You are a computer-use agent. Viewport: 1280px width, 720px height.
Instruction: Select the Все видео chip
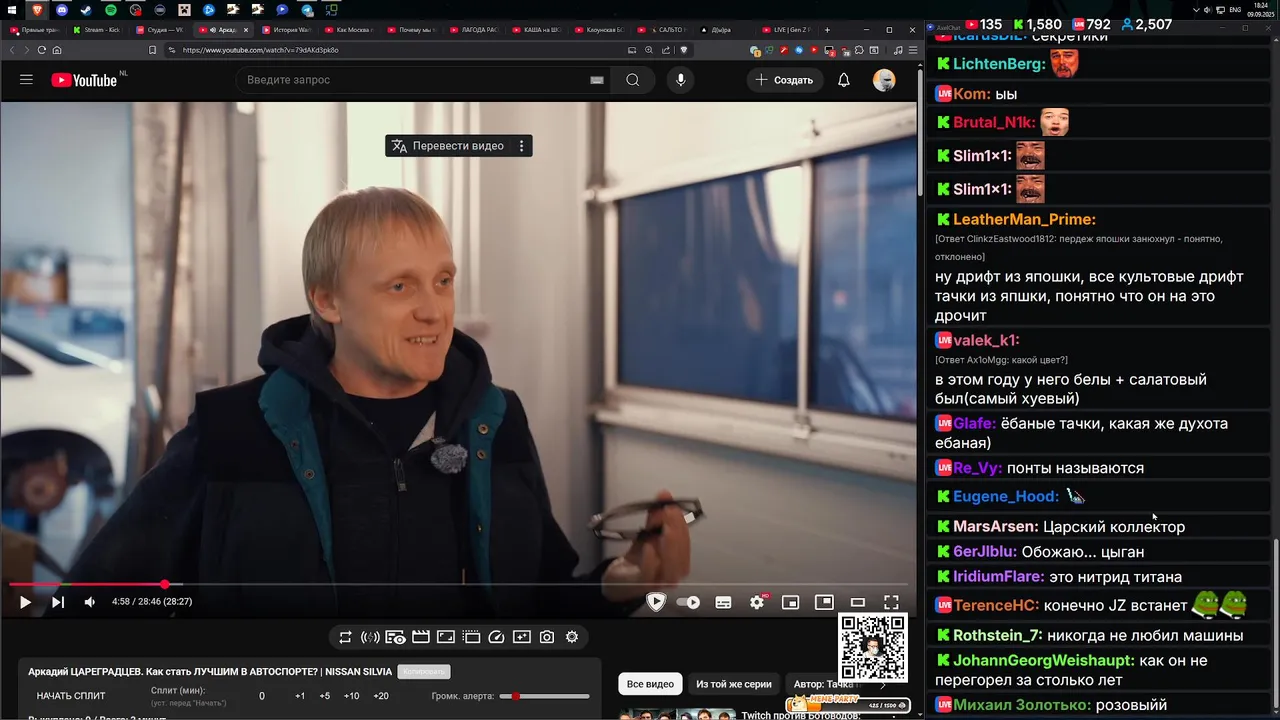click(650, 684)
